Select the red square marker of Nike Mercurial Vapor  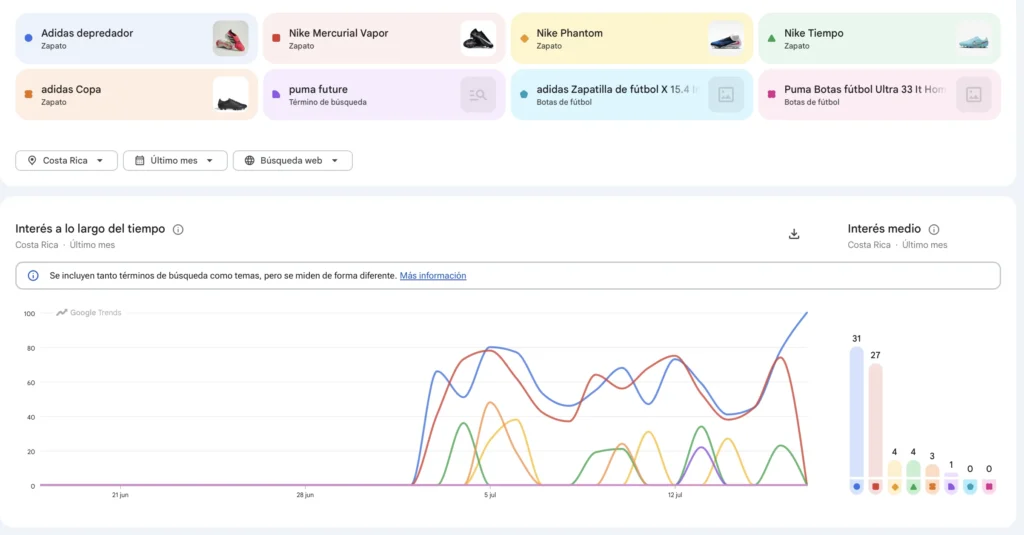coord(276,38)
